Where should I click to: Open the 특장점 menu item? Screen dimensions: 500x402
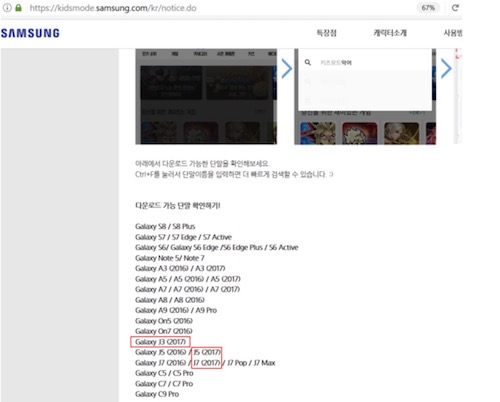point(326,33)
